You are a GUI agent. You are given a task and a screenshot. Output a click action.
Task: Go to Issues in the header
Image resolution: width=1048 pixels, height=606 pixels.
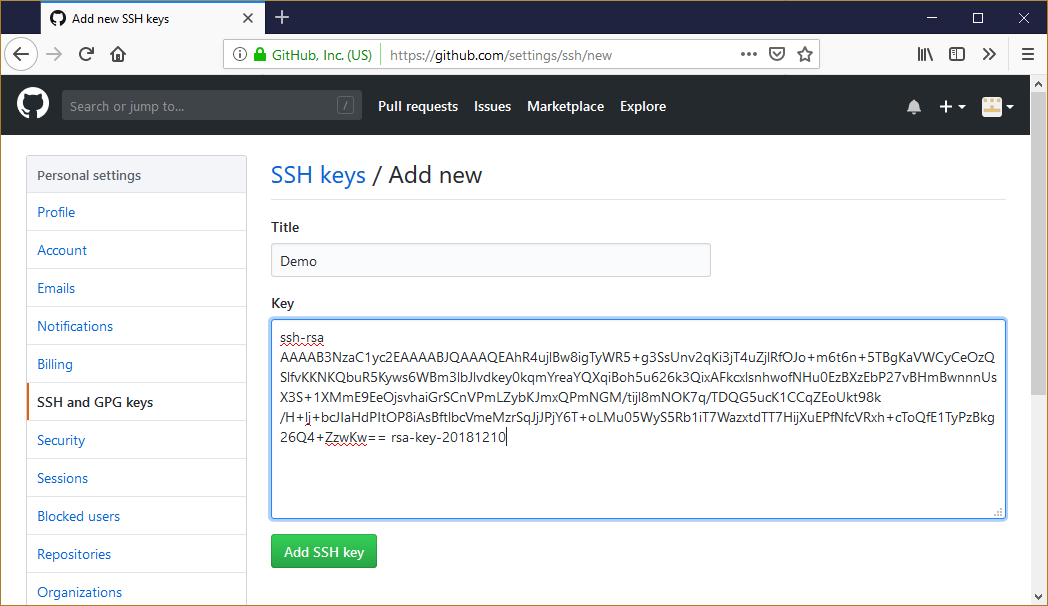click(492, 106)
